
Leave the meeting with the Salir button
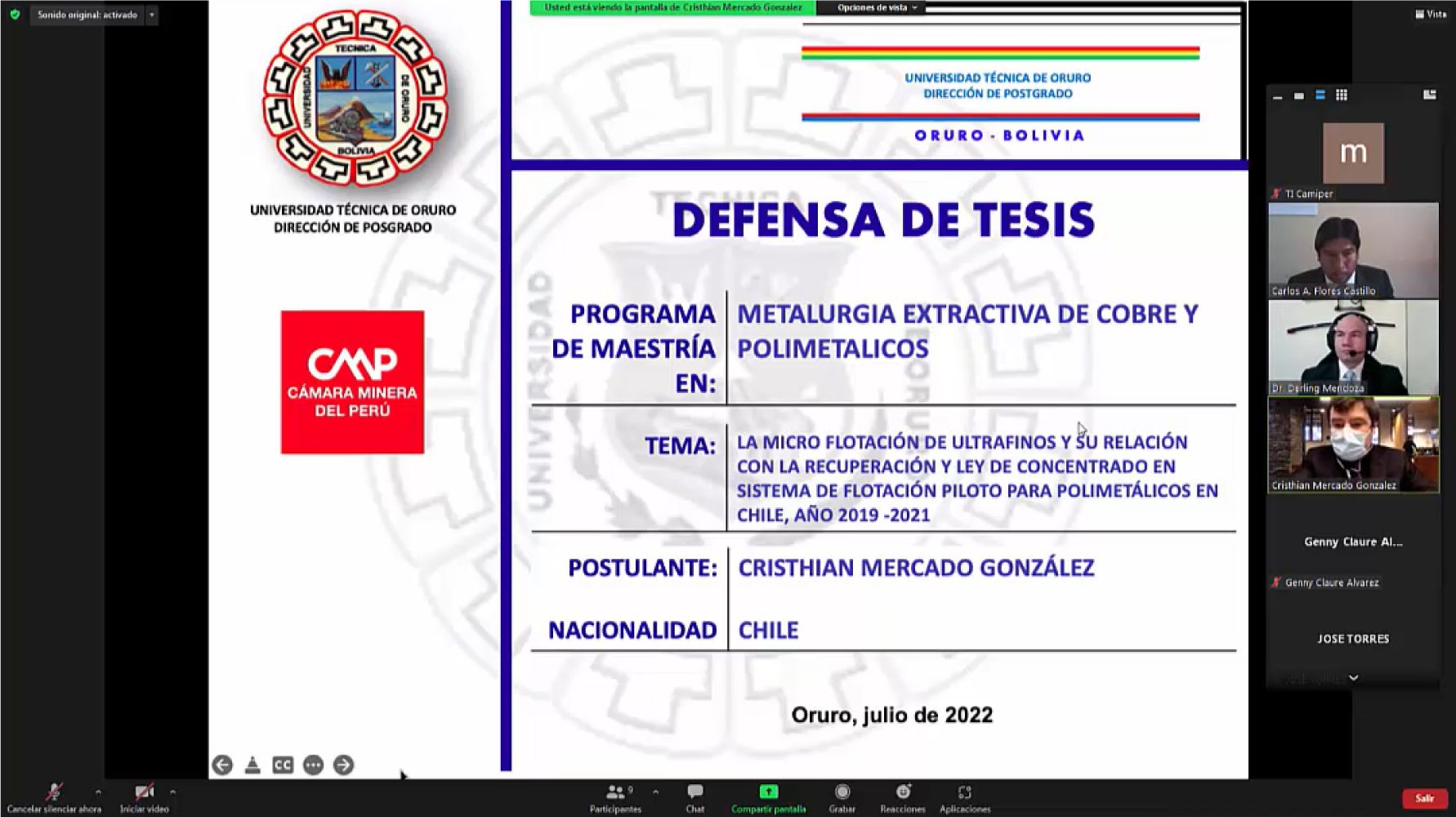(x=1424, y=798)
